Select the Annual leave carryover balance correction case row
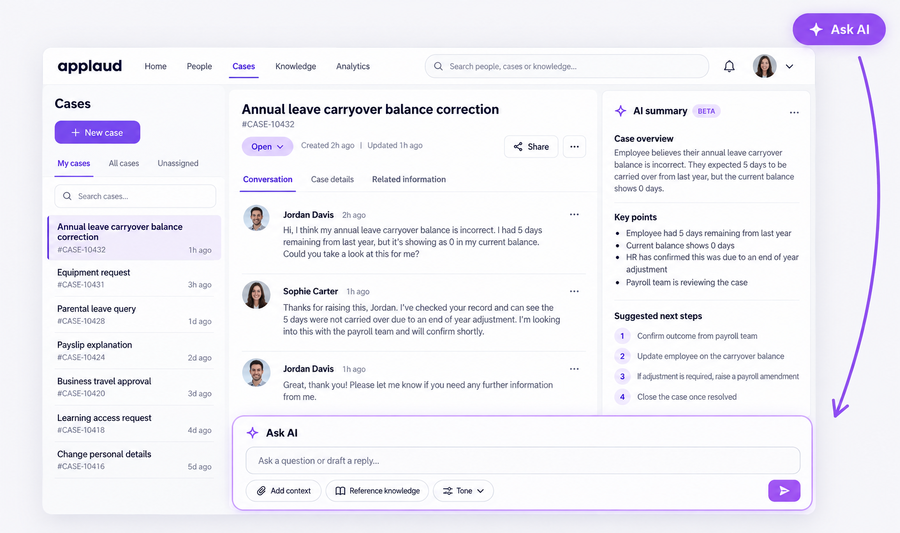The image size is (900, 533). tap(134, 238)
